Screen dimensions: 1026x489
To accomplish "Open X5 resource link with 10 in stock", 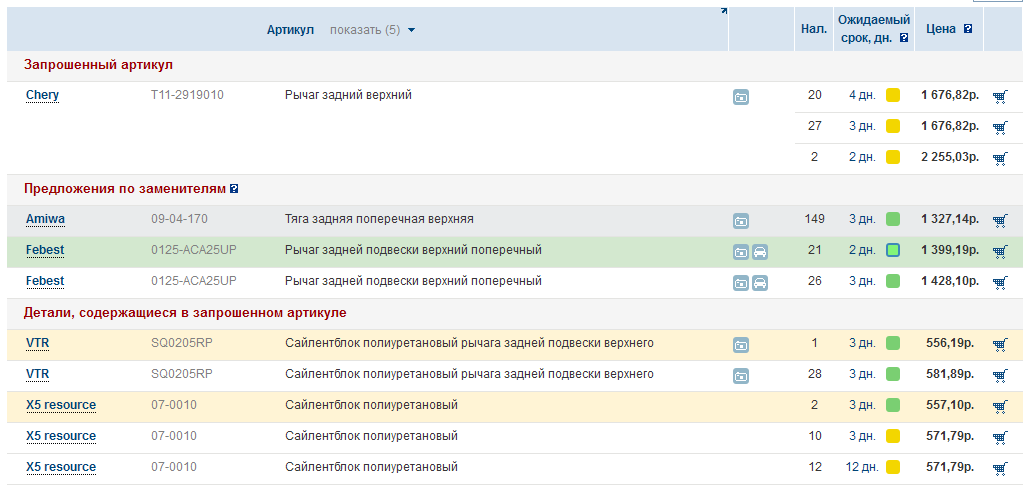I will (61, 436).
